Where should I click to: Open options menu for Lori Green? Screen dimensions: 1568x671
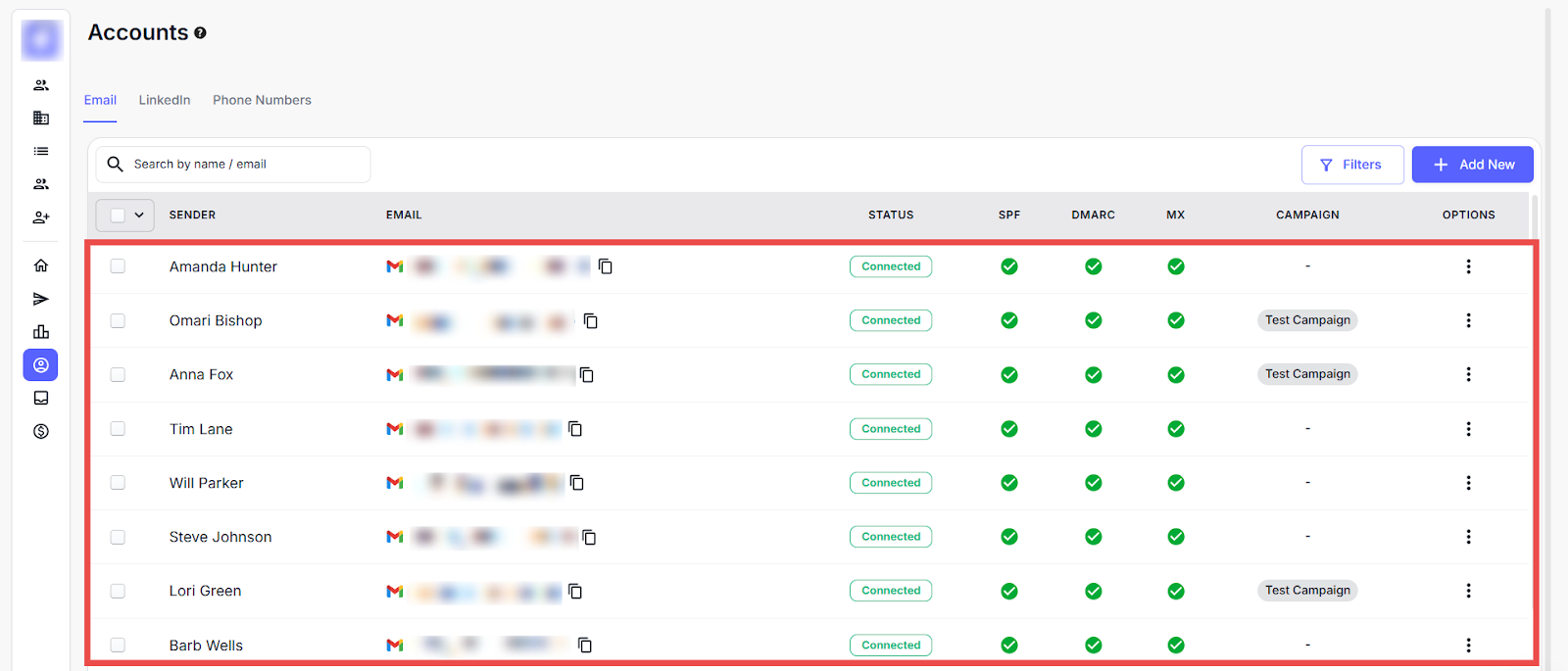[x=1468, y=591]
